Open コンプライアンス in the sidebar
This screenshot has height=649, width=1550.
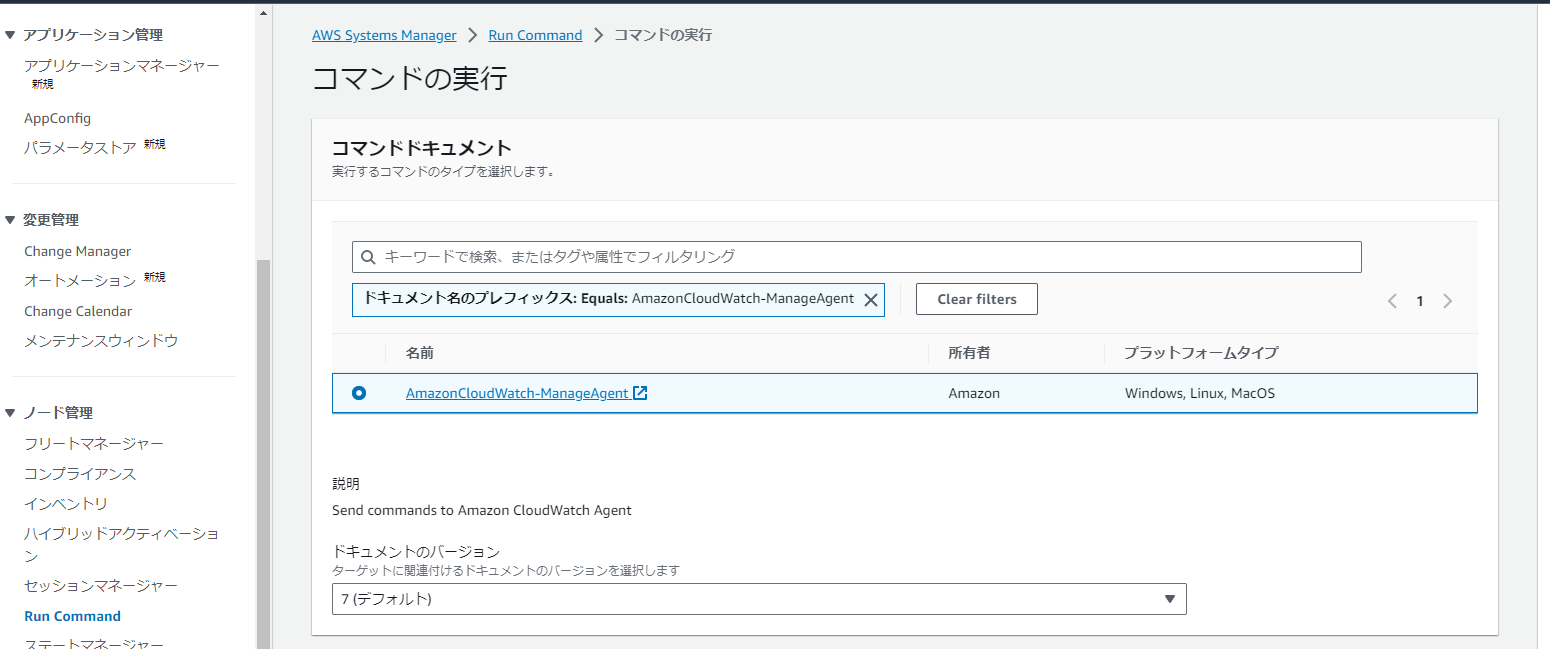click(x=80, y=473)
